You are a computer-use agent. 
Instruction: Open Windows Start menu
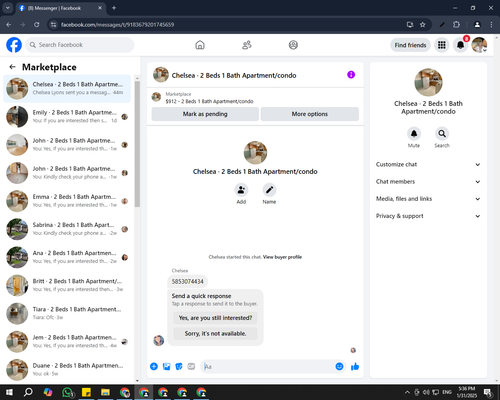click(9, 392)
